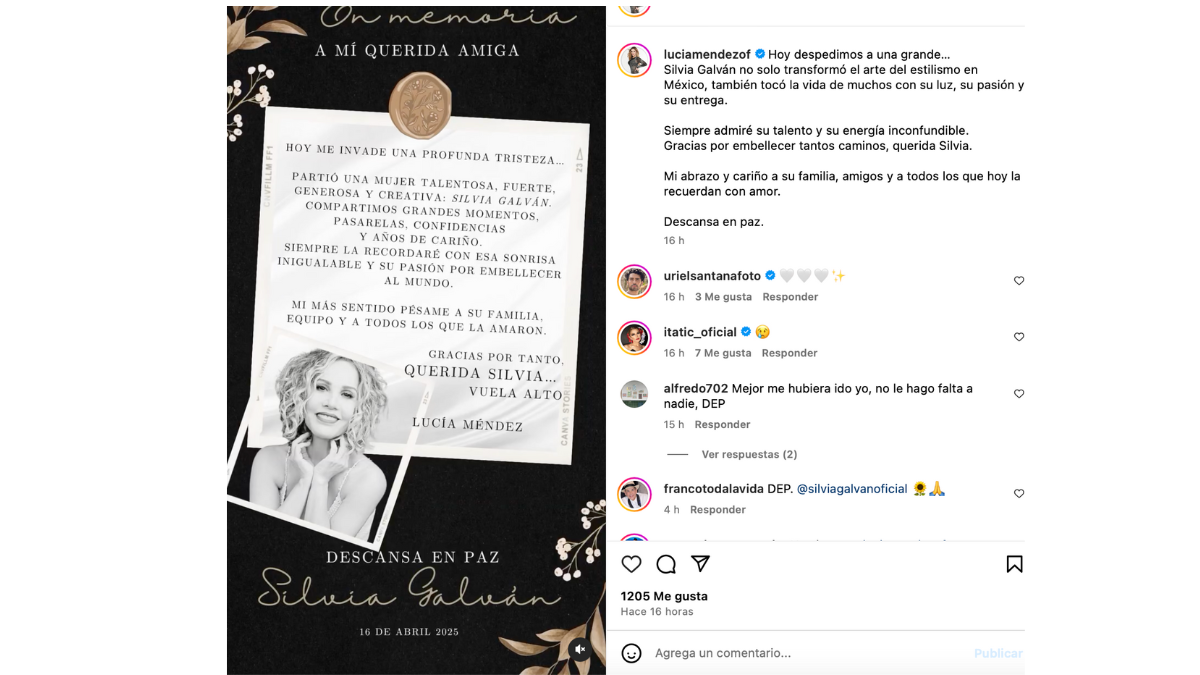Like urielsantanafoto's comment
The width and height of the screenshot is (1200, 675).
1019,281
